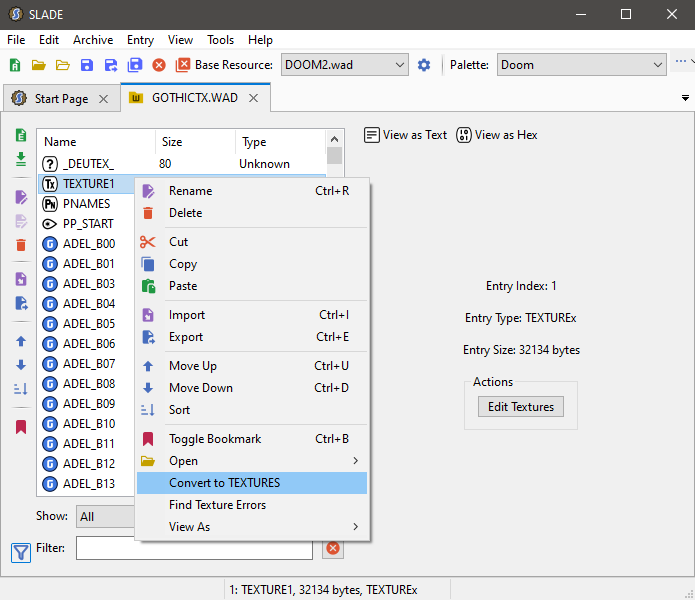The width and height of the screenshot is (695, 600).
Task: Click the sidebar Move Up arrow
Action: tap(21, 341)
